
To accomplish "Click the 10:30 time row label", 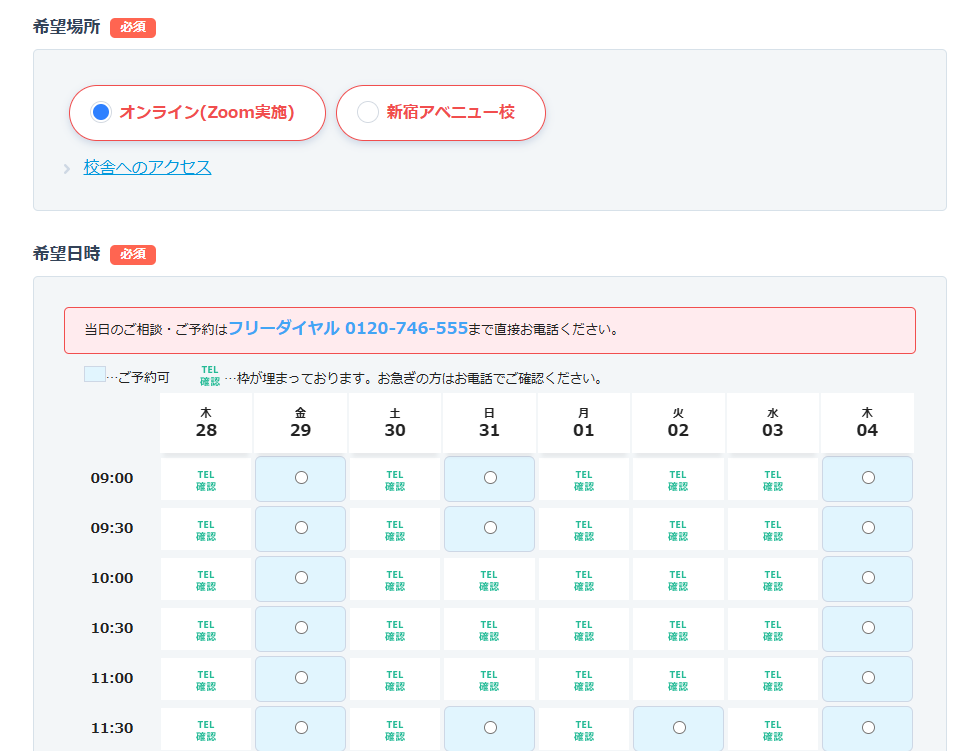I will point(112,628).
